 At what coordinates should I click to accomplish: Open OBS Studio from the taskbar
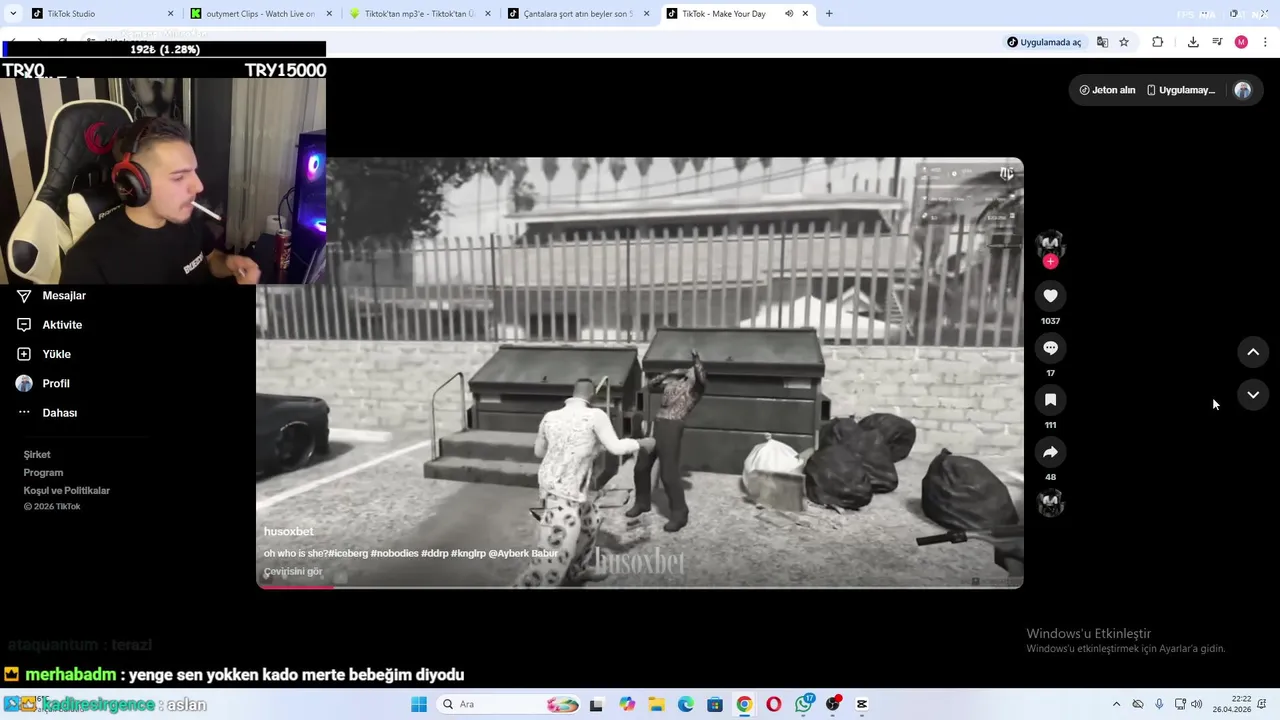pos(833,704)
